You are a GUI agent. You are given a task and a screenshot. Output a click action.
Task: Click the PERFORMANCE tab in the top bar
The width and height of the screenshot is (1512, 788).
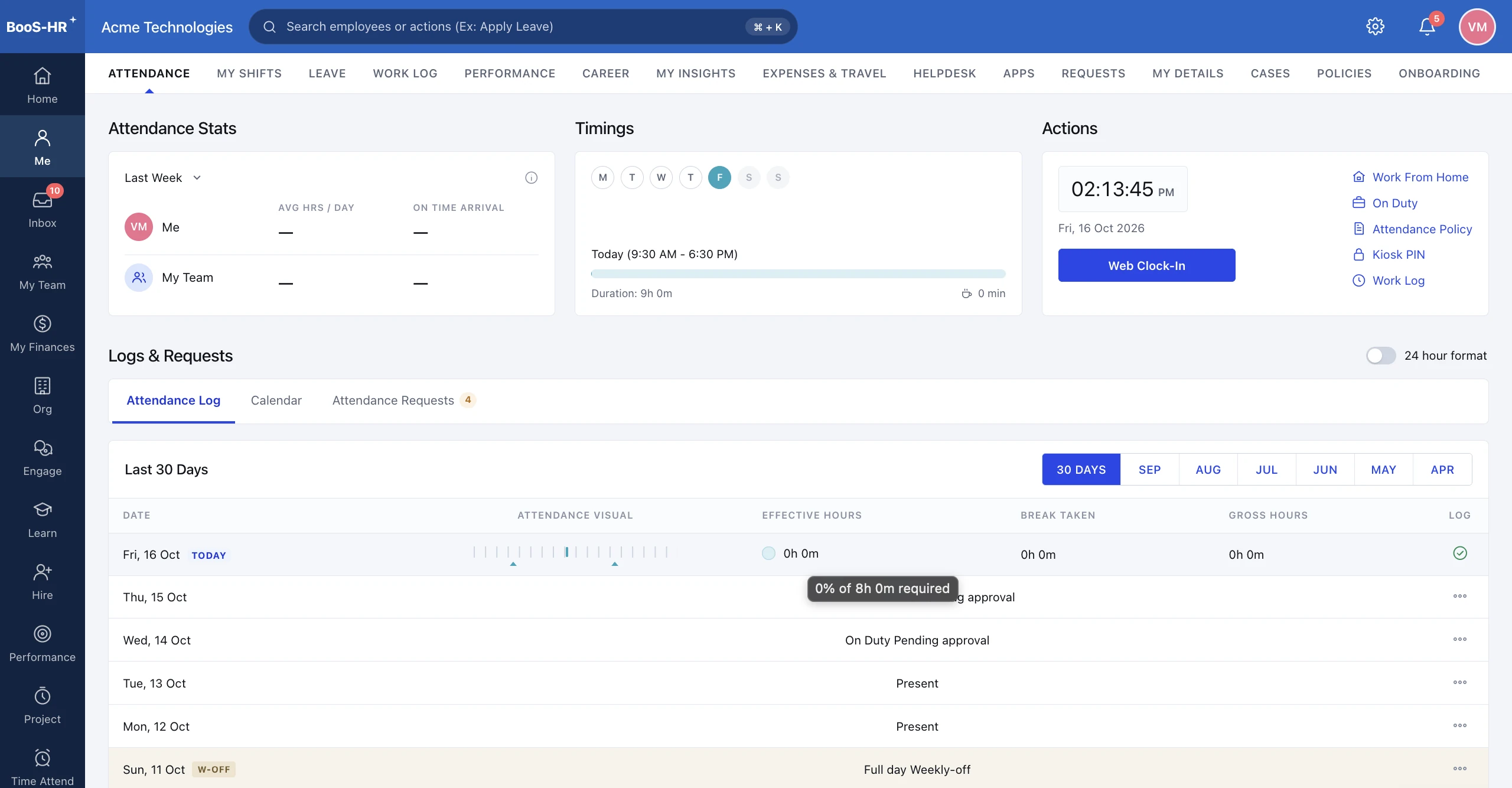tap(510, 73)
